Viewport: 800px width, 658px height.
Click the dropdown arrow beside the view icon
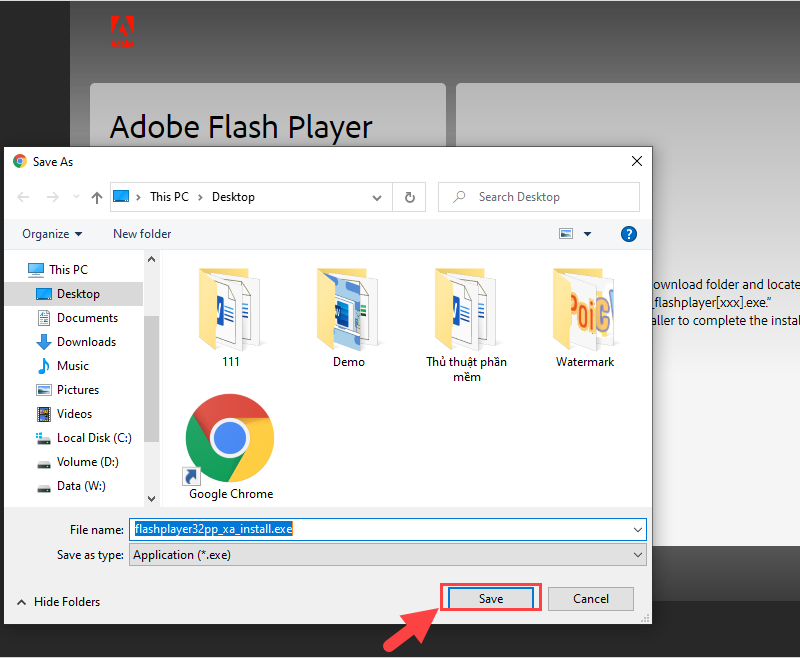click(x=587, y=233)
